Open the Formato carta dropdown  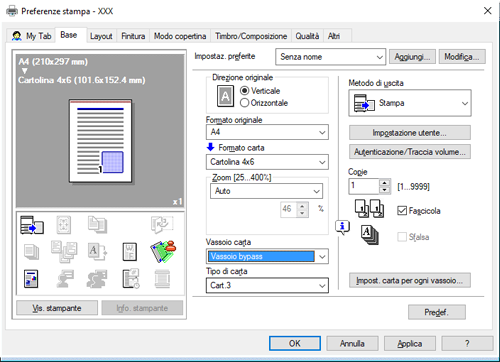pyautogui.click(x=267, y=162)
